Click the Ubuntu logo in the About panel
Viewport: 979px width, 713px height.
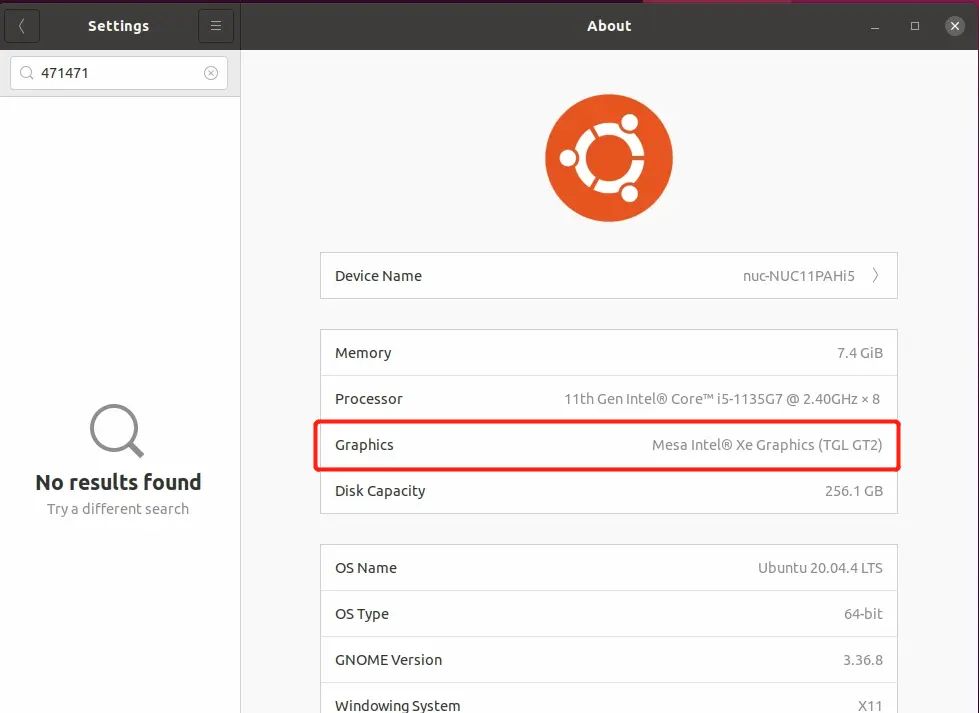[x=608, y=157]
